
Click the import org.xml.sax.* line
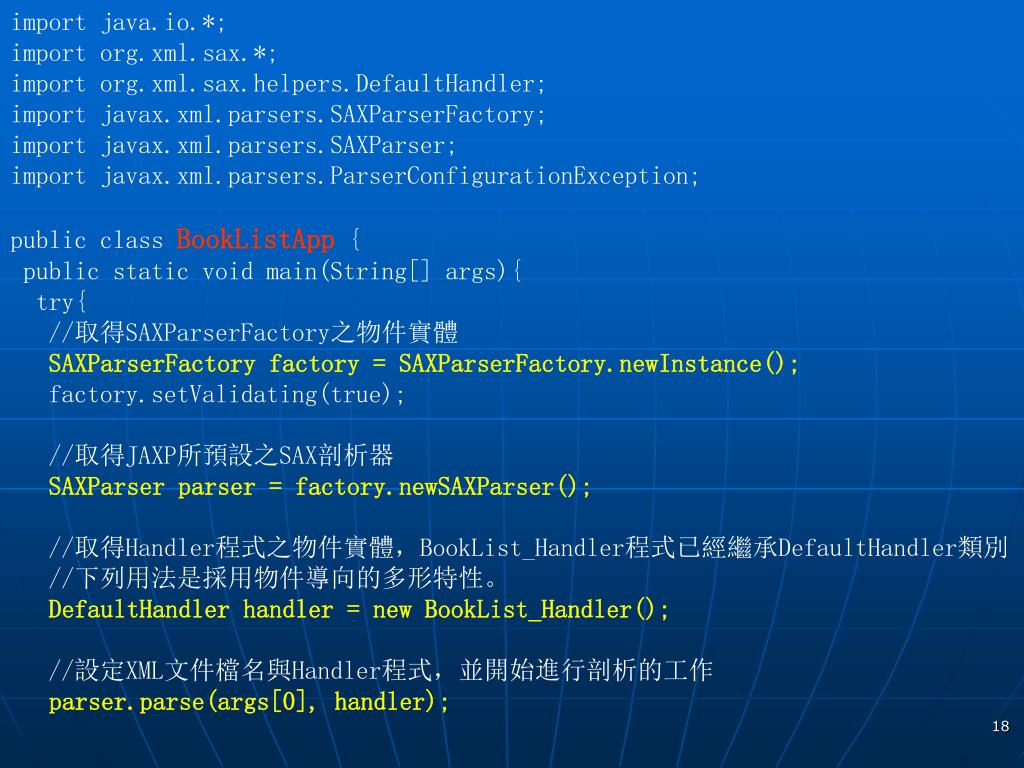coord(144,54)
